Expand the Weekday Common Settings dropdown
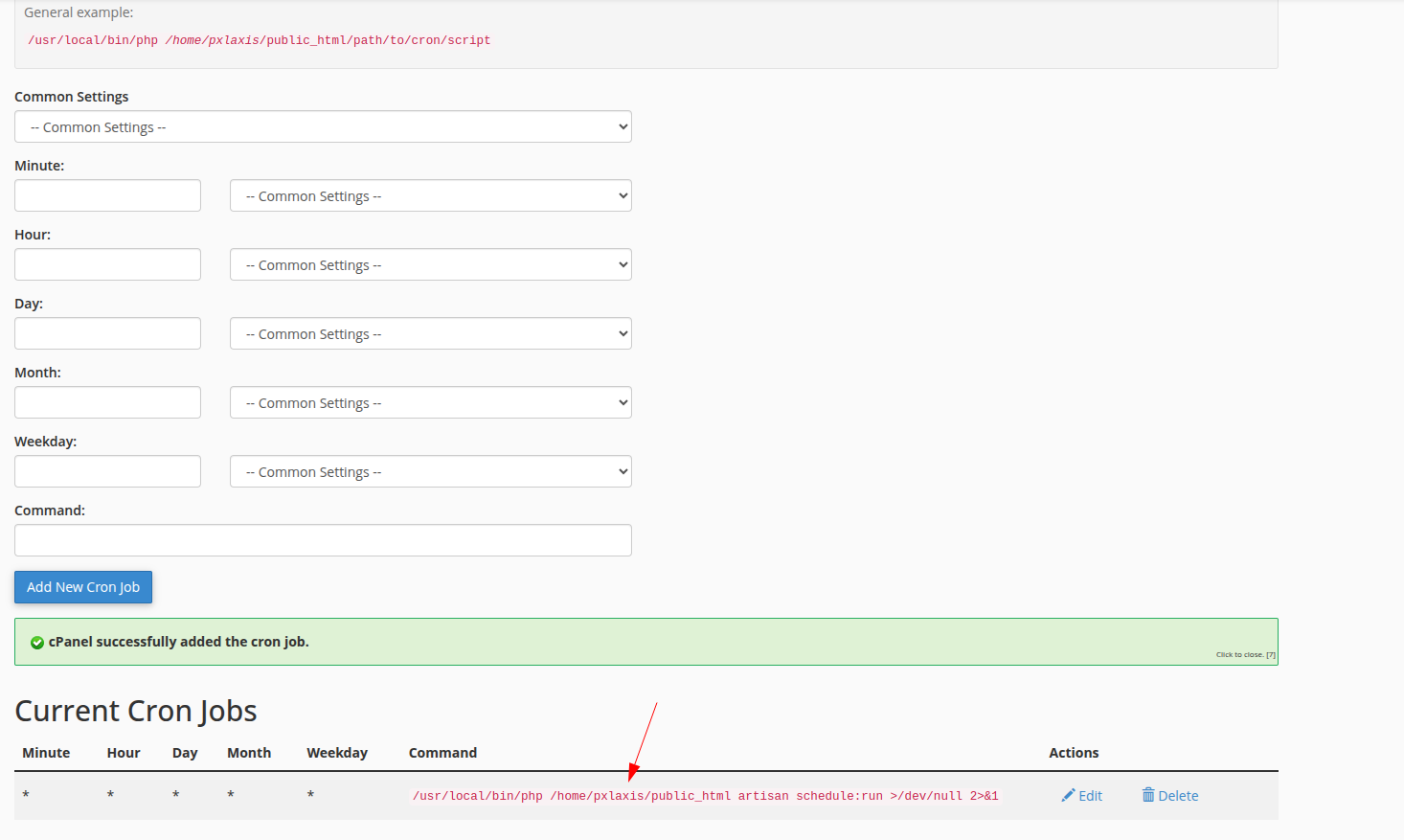Image resolution: width=1404 pixels, height=840 pixels. point(431,471)
